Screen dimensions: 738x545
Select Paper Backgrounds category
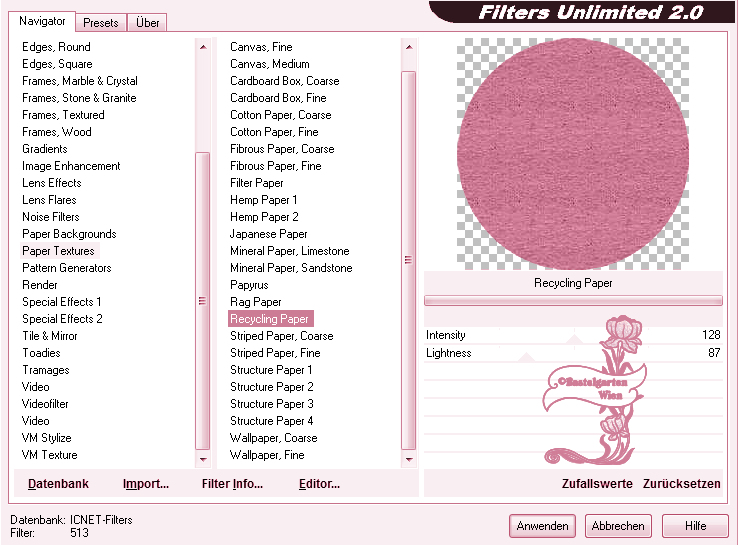coord(69,234)
